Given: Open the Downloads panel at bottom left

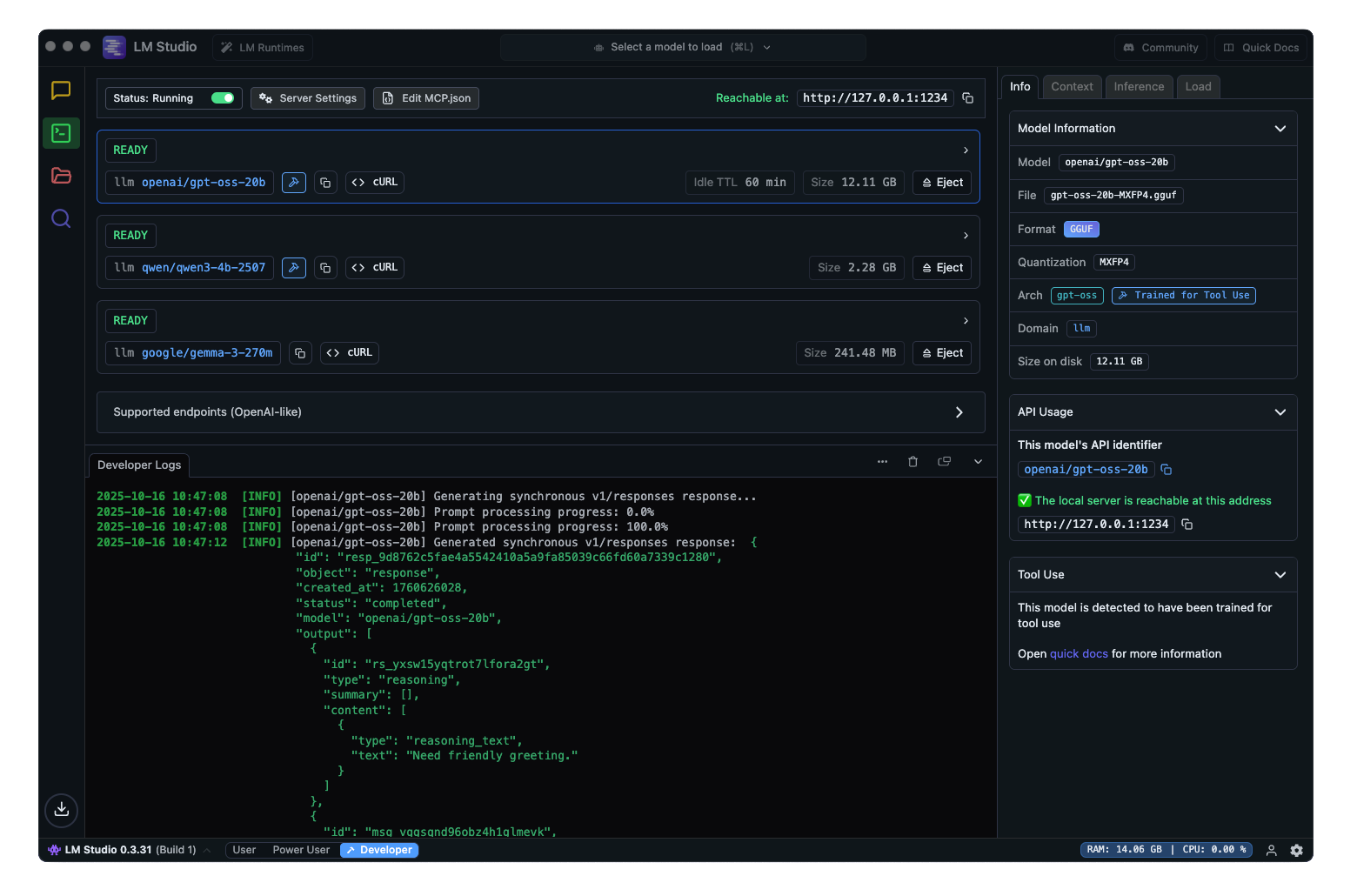Looking at the screenshot, I should coord(61,810).
